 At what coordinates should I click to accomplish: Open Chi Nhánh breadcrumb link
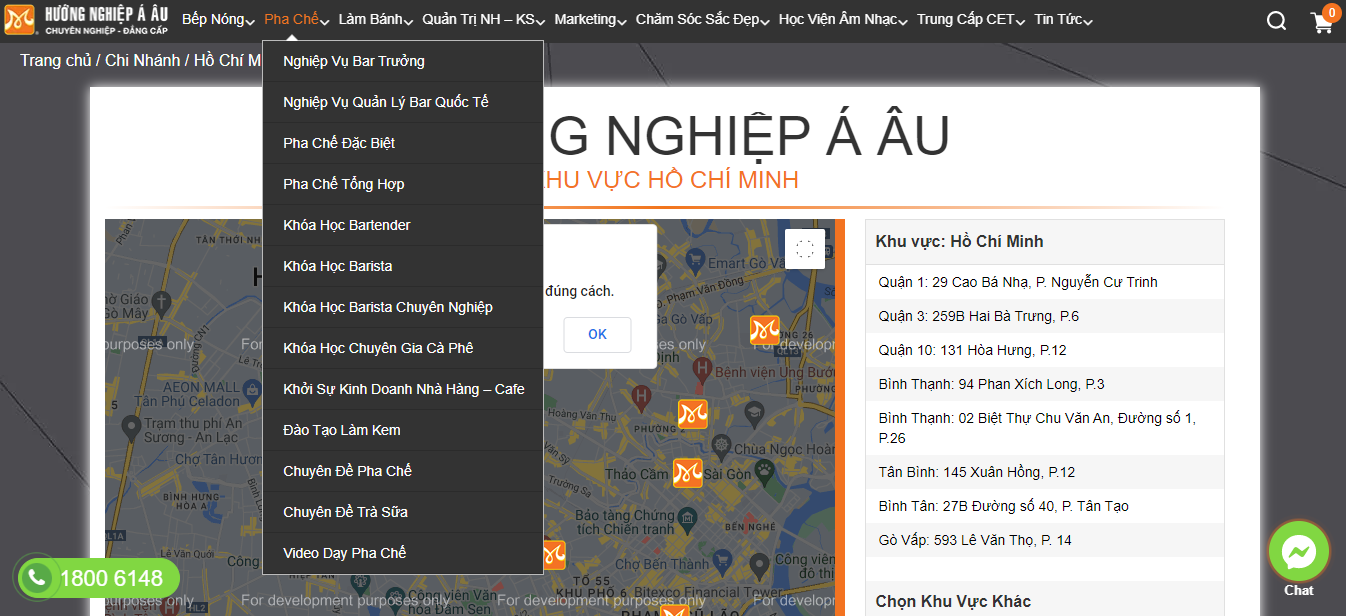pyautogui.click(x=142, y=60)
